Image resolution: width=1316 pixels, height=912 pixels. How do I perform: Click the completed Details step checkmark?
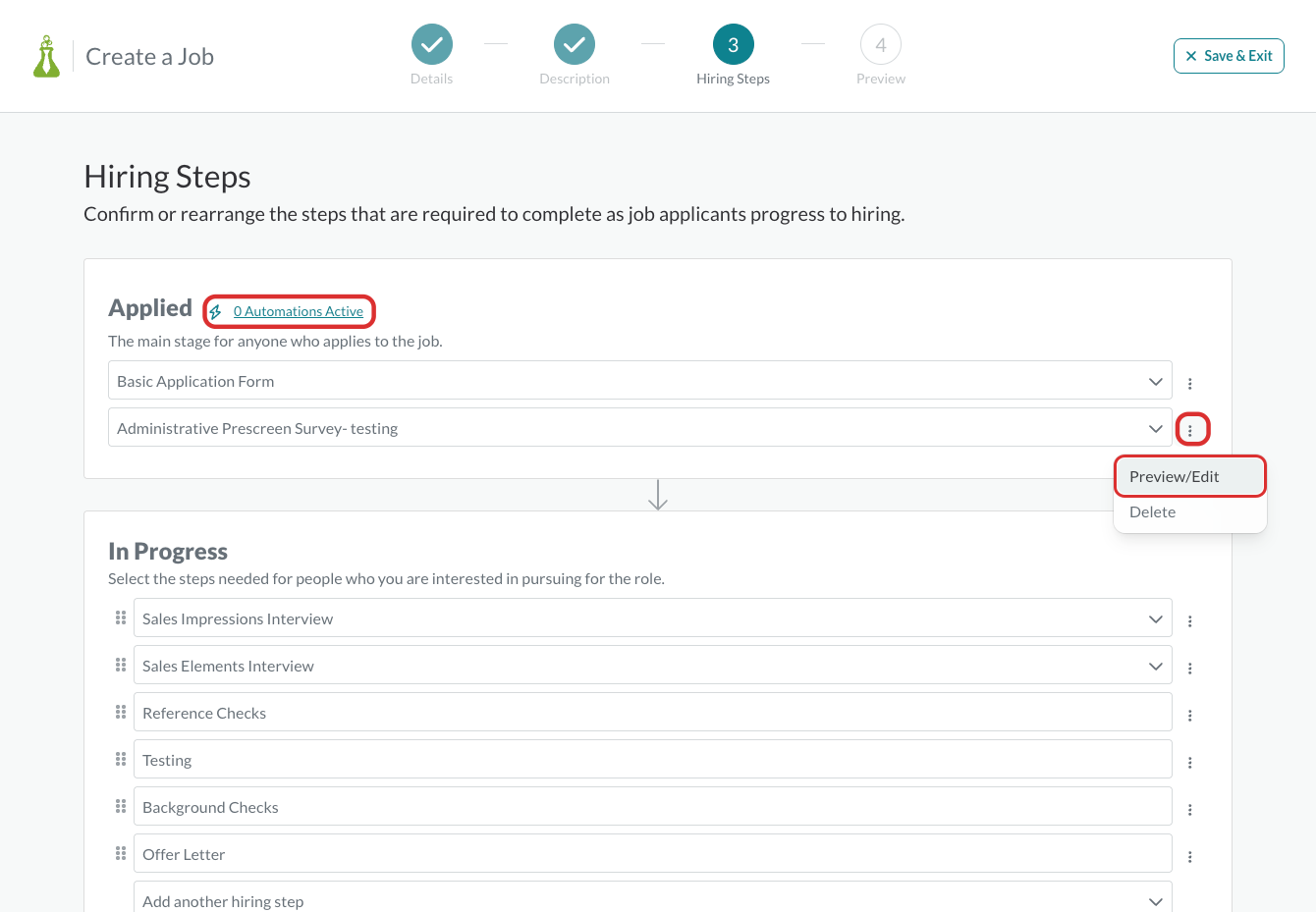click(432, 44)
